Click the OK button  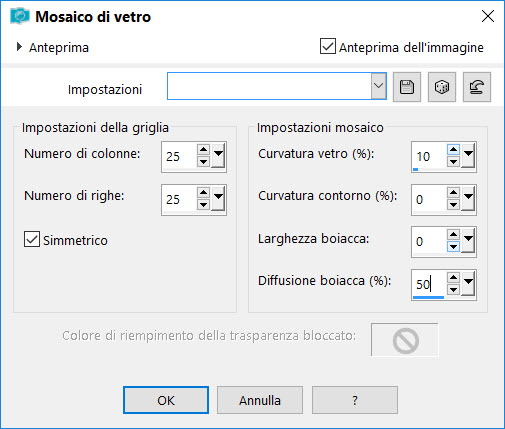(166, 400)
